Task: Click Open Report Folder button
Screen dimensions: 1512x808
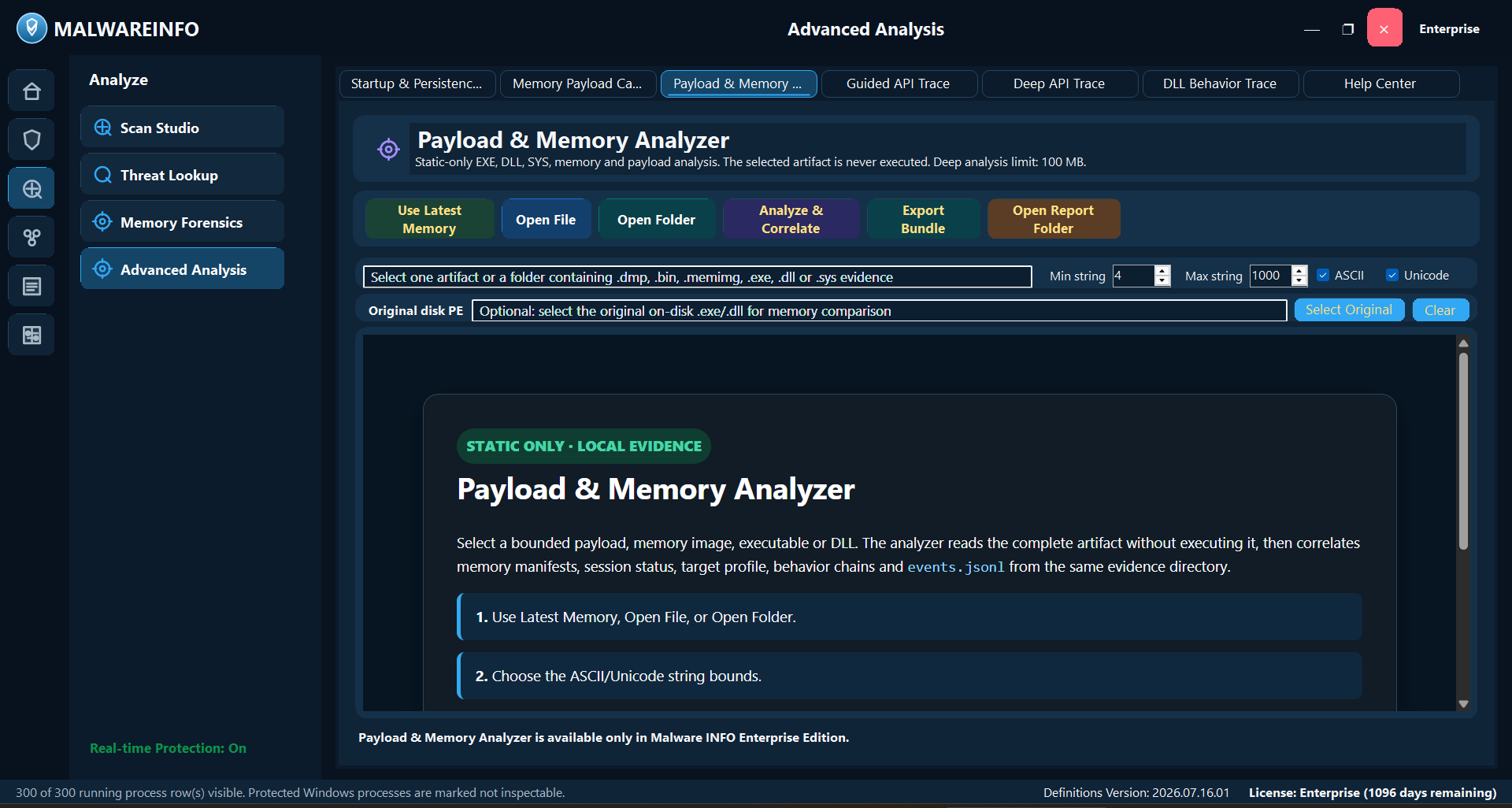Action: 1054,219
